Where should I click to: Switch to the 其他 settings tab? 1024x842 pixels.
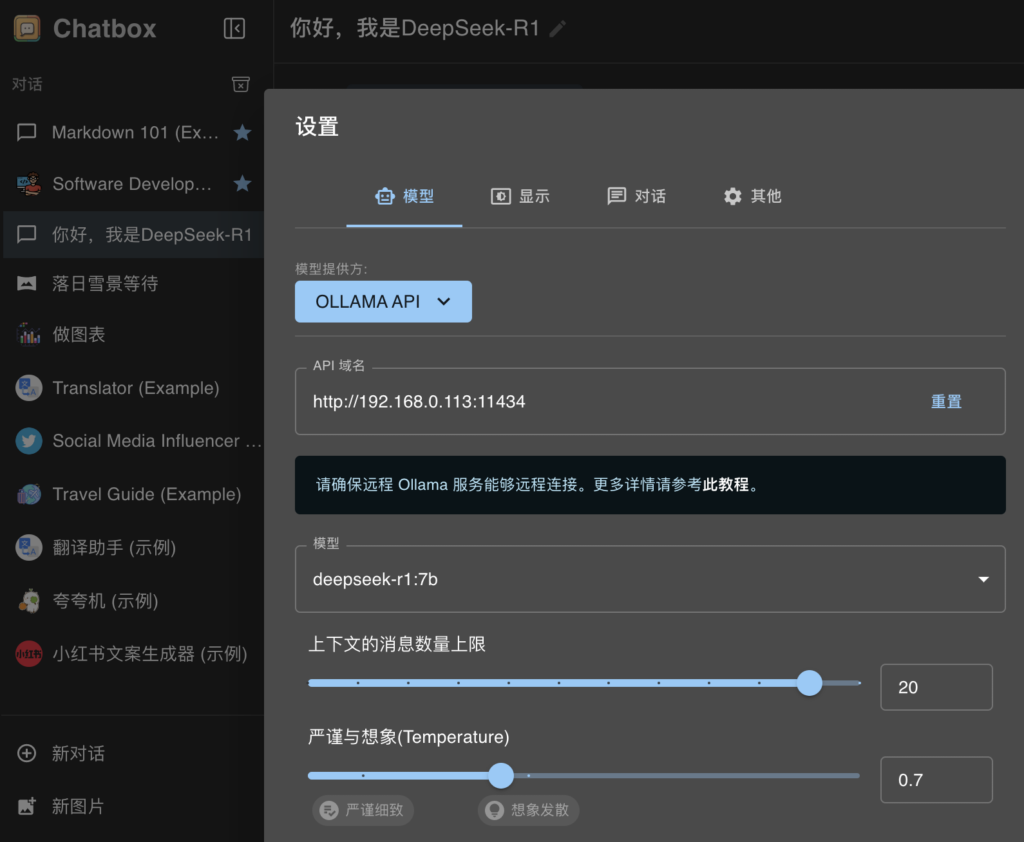[752, 196]
